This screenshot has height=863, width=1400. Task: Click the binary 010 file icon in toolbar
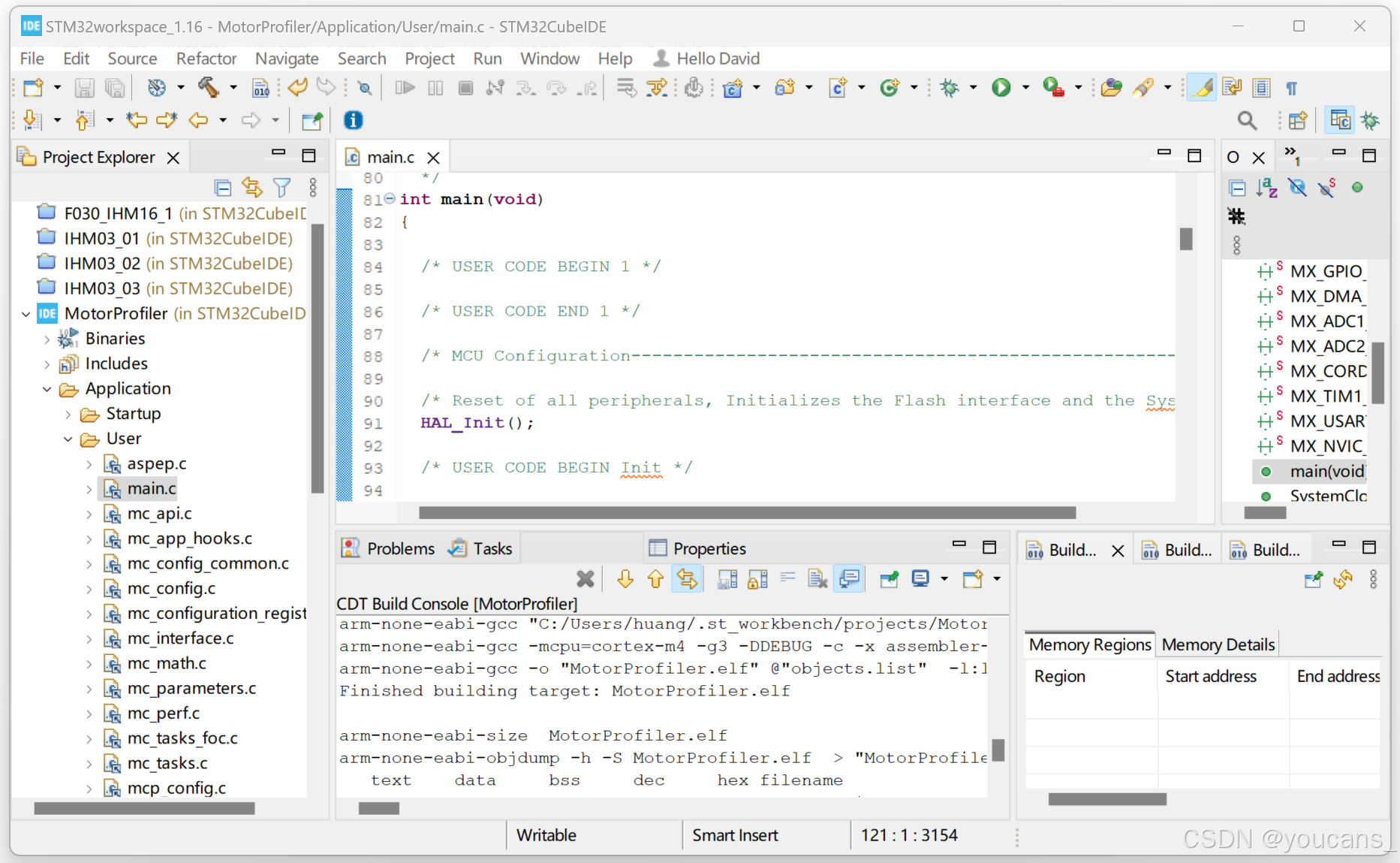pos(260,88)
